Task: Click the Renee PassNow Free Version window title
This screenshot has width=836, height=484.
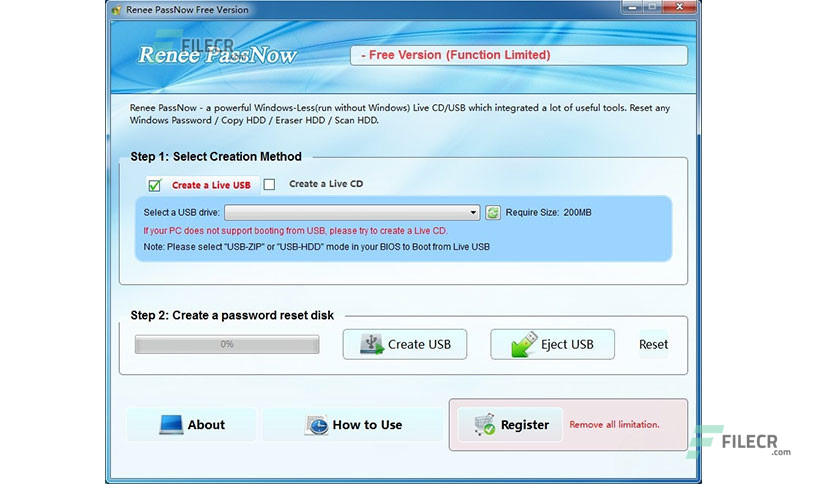Action: pos(187,10)
